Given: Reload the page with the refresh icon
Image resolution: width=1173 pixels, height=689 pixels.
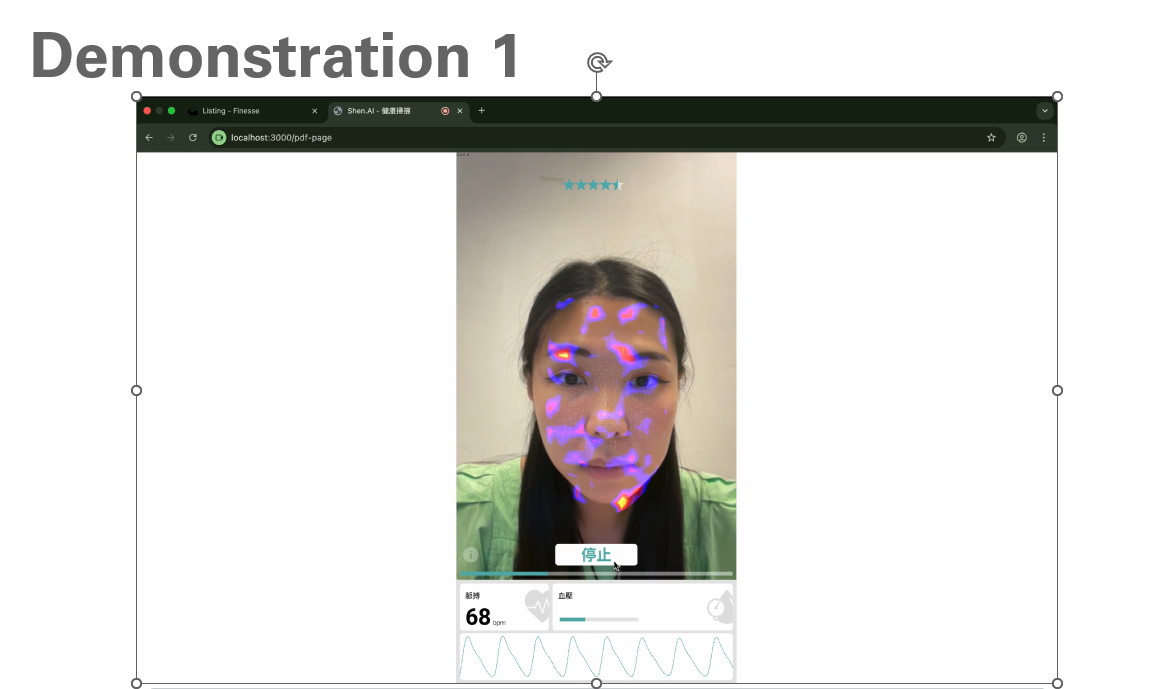Looking at the screenshot, I should click(193, 138).
